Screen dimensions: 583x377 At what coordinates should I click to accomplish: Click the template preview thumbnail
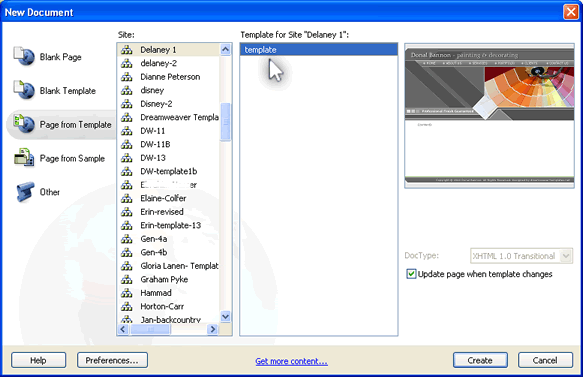489,116
